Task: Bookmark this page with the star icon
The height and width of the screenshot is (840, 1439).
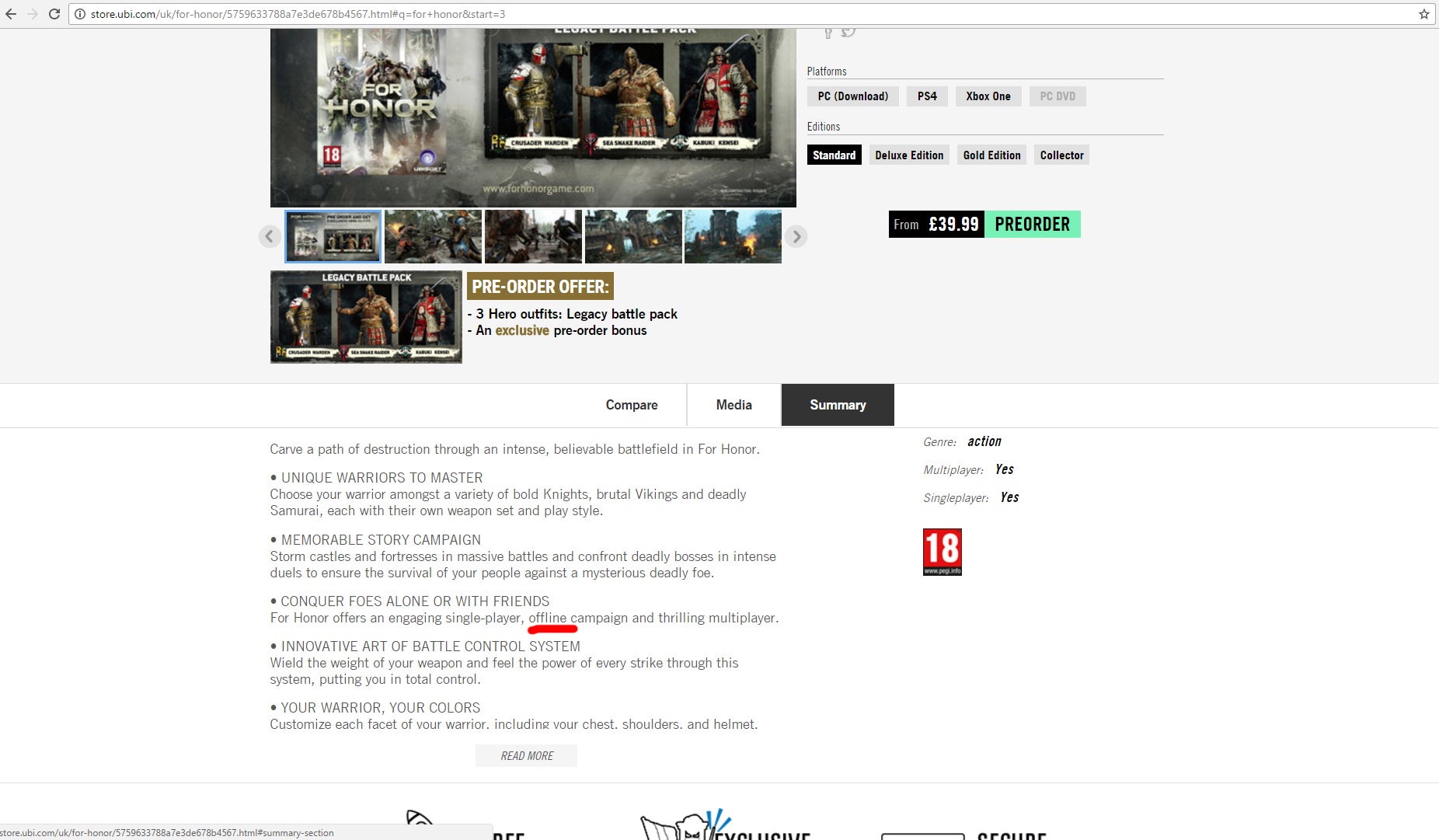Action: (x=1424, y=14)
